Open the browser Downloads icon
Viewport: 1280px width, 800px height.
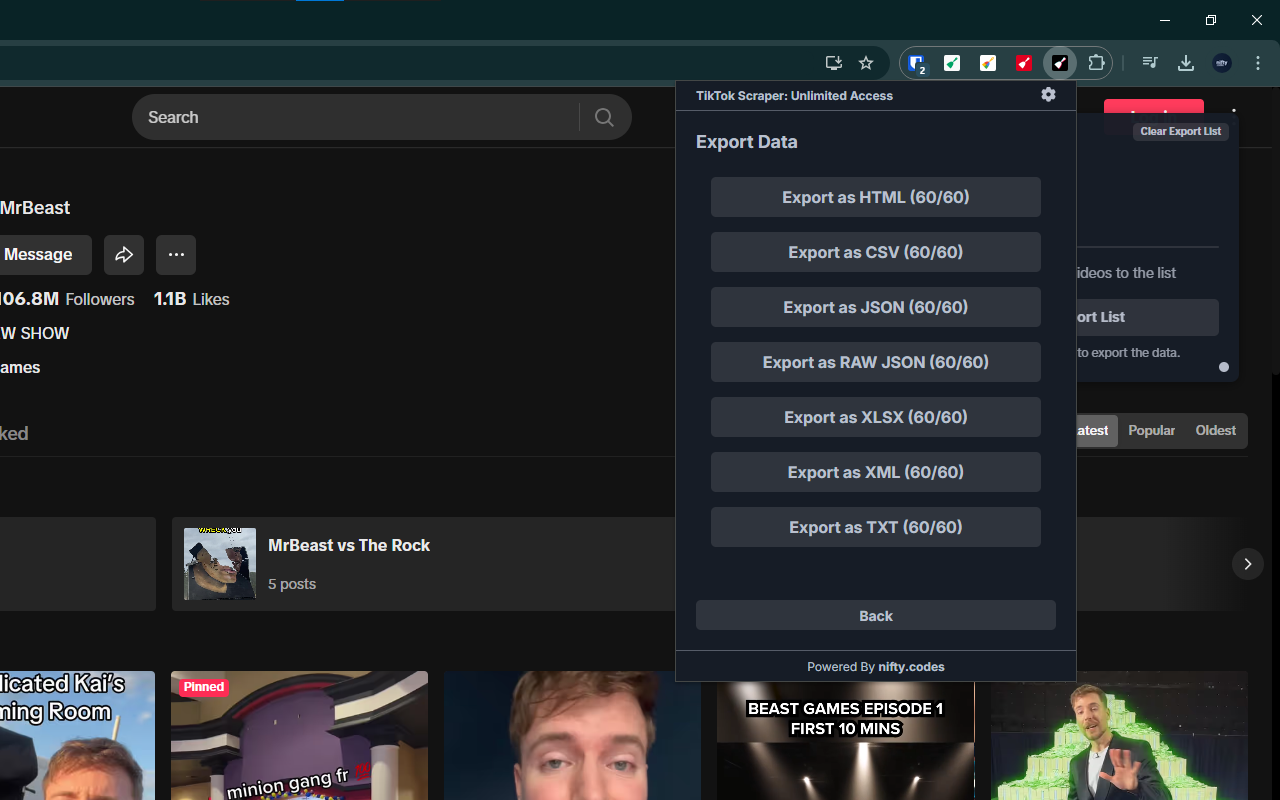click(x=1186, y=63)
